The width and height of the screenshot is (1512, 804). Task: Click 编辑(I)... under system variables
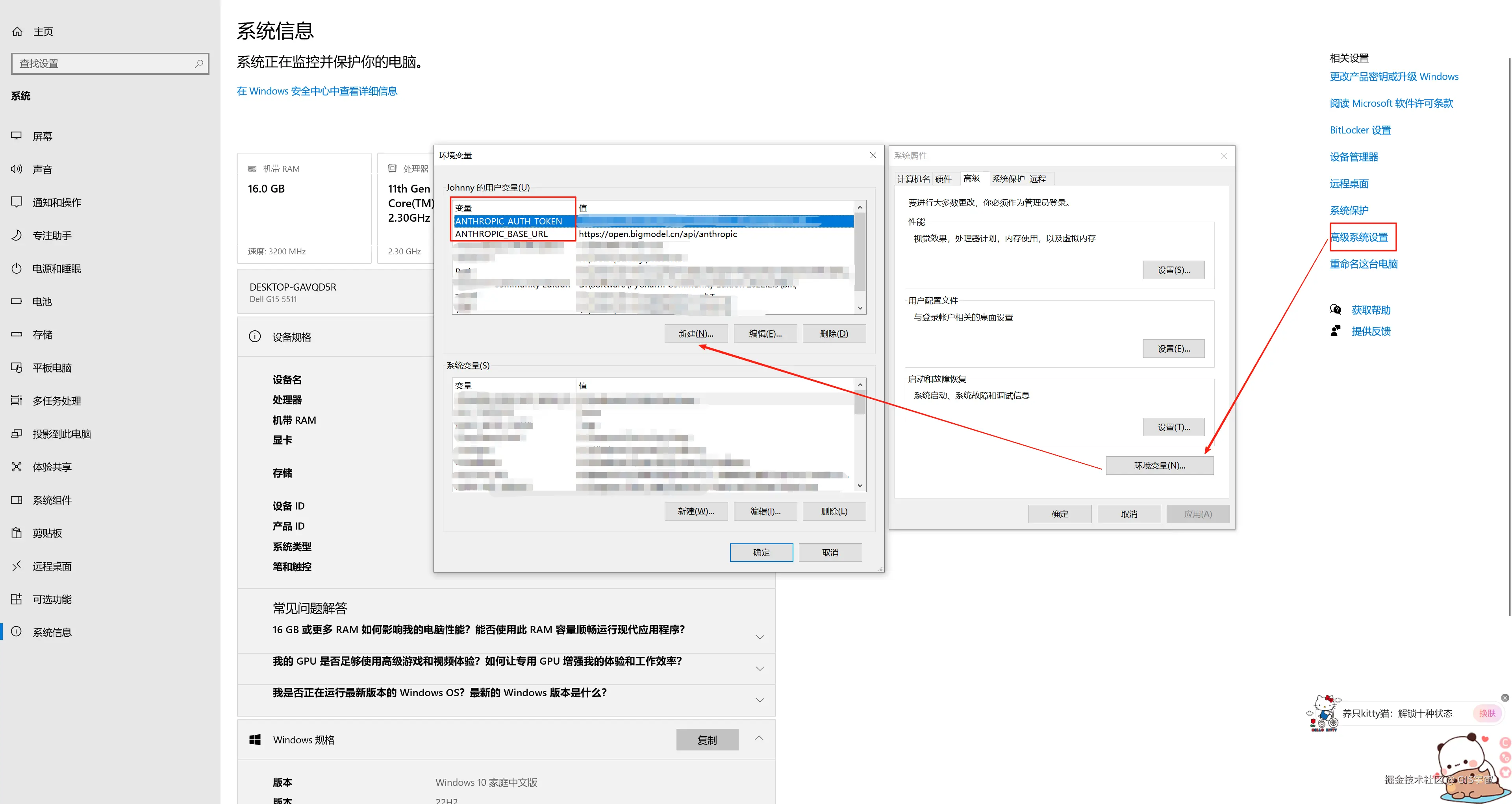(x=765, y=511)
